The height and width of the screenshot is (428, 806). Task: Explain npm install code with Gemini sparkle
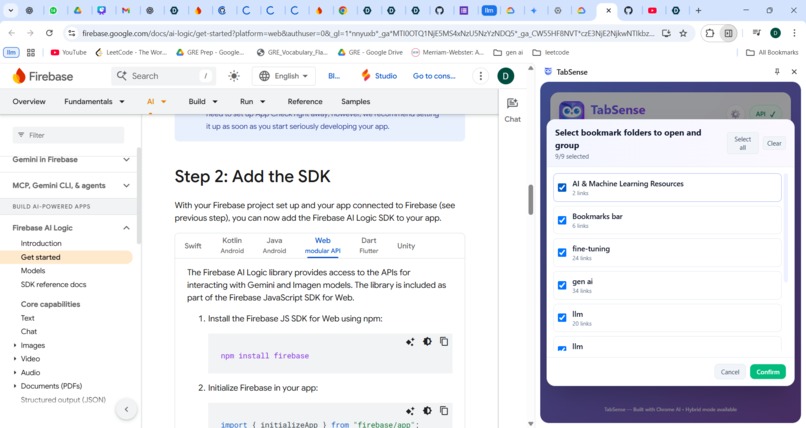tap(410, 342)
